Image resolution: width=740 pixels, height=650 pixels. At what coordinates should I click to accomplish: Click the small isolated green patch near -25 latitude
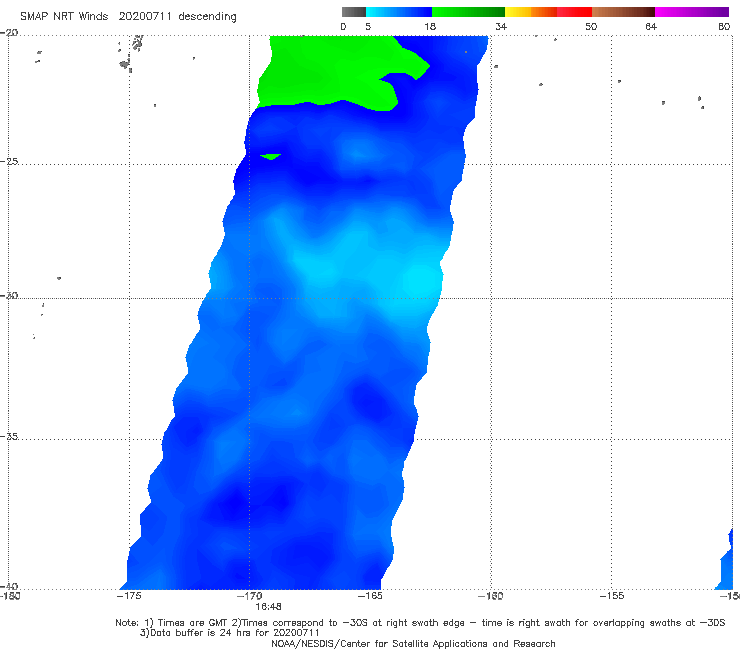pos(270,156)
